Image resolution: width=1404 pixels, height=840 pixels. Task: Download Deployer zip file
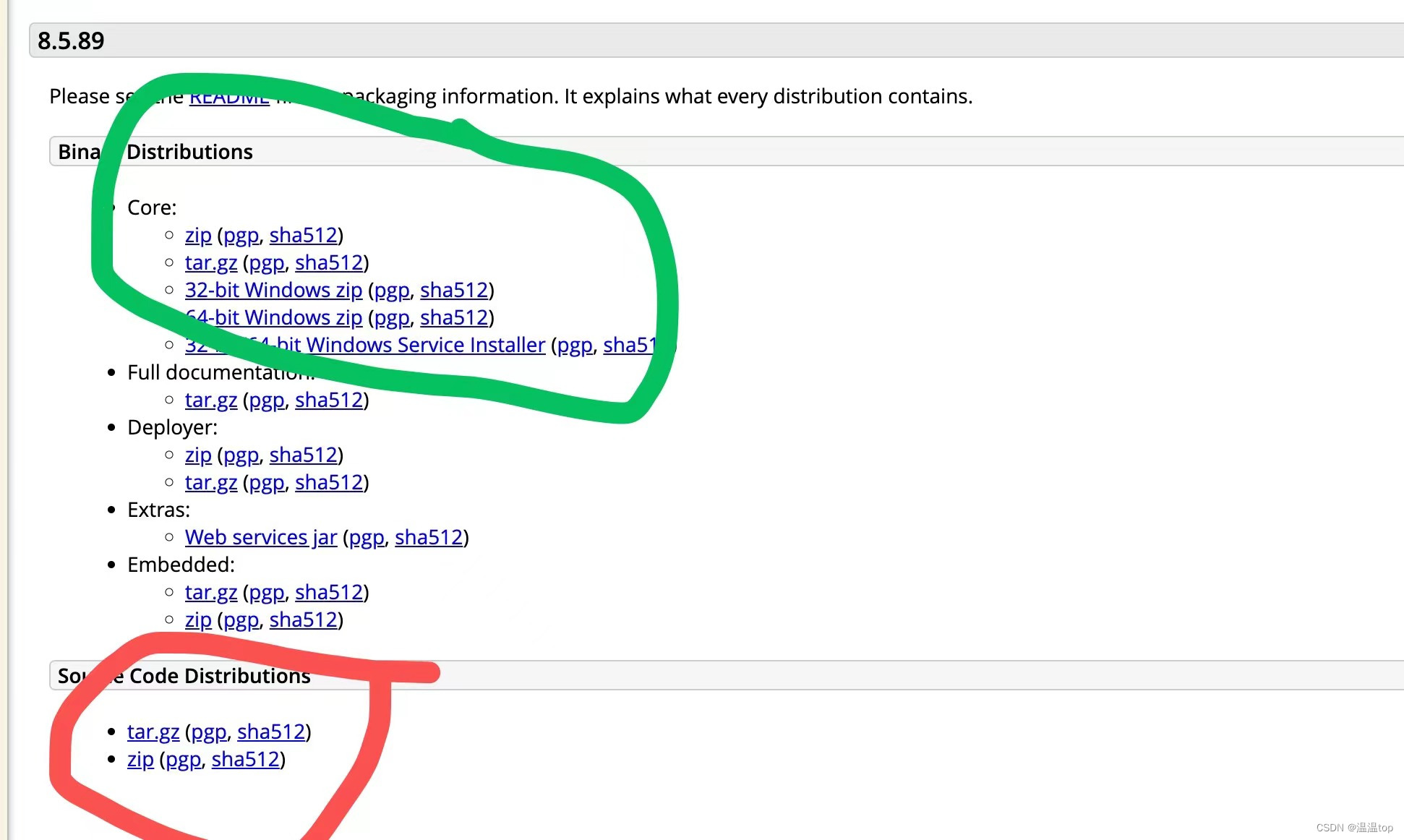point(198,455)
